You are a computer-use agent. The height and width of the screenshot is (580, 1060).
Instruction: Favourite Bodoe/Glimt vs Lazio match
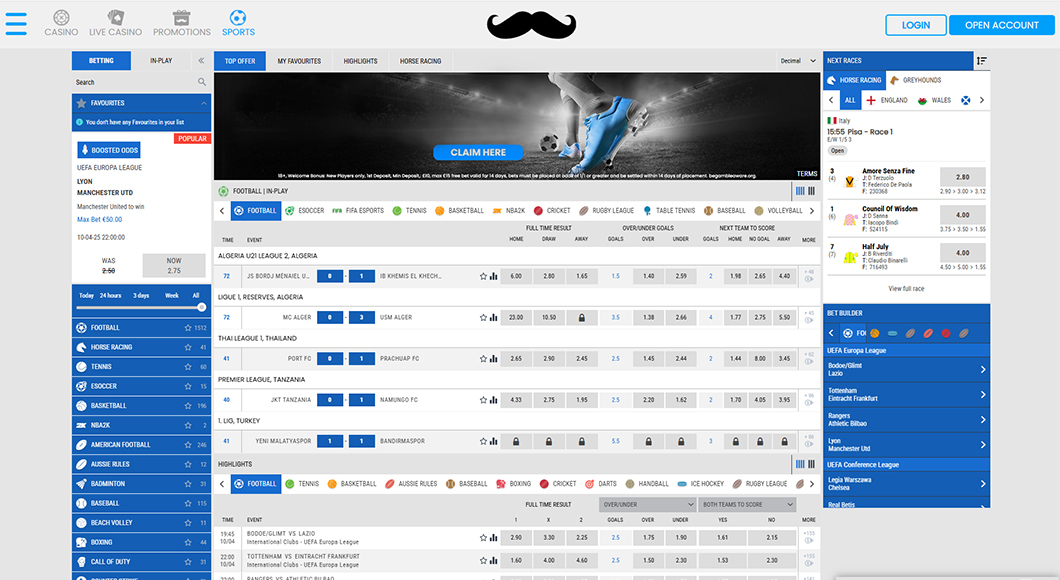click(x=483, y=538)
